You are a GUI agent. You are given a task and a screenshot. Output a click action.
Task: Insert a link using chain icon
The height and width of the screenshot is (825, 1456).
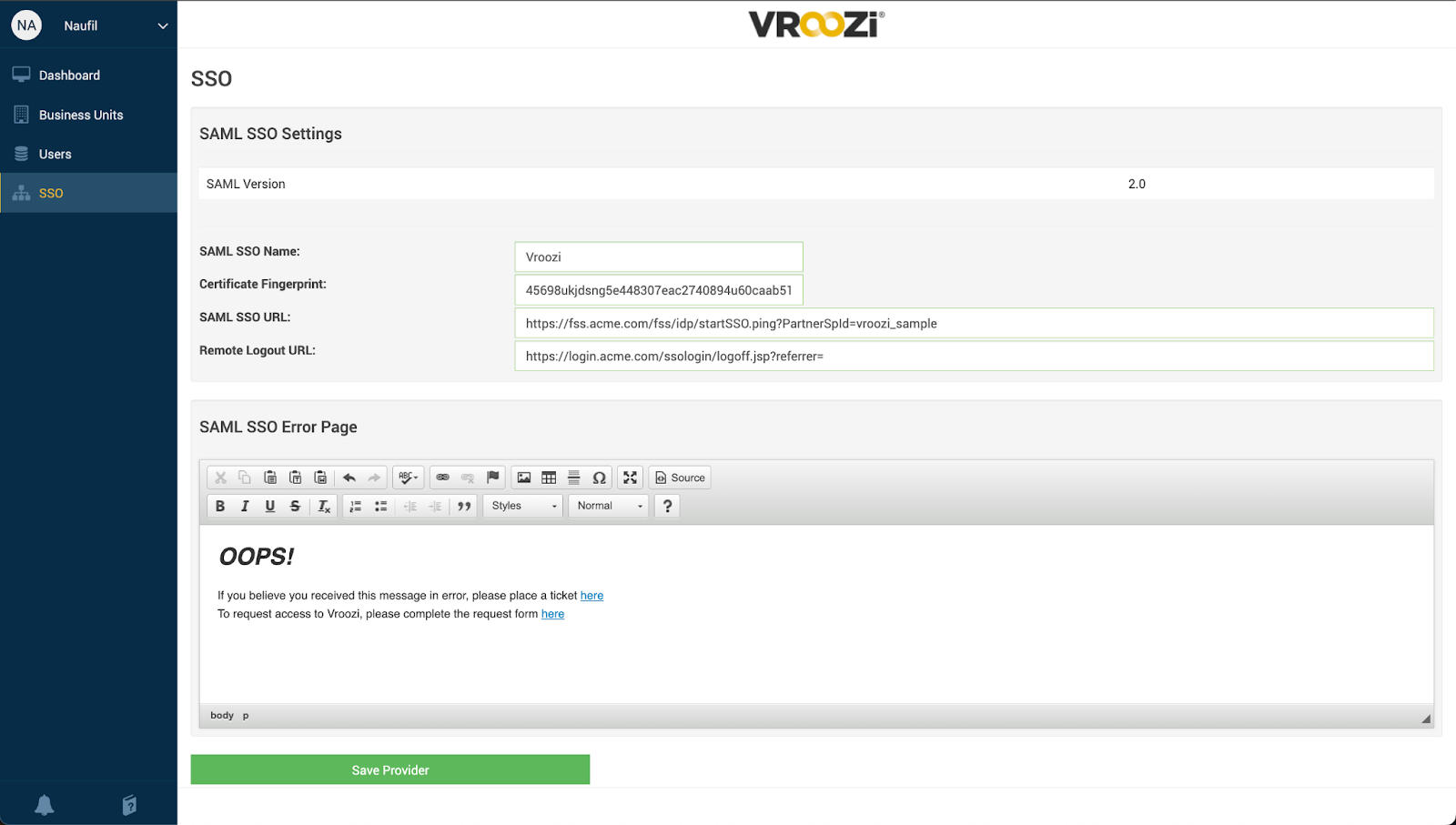(x=443, y=478)
